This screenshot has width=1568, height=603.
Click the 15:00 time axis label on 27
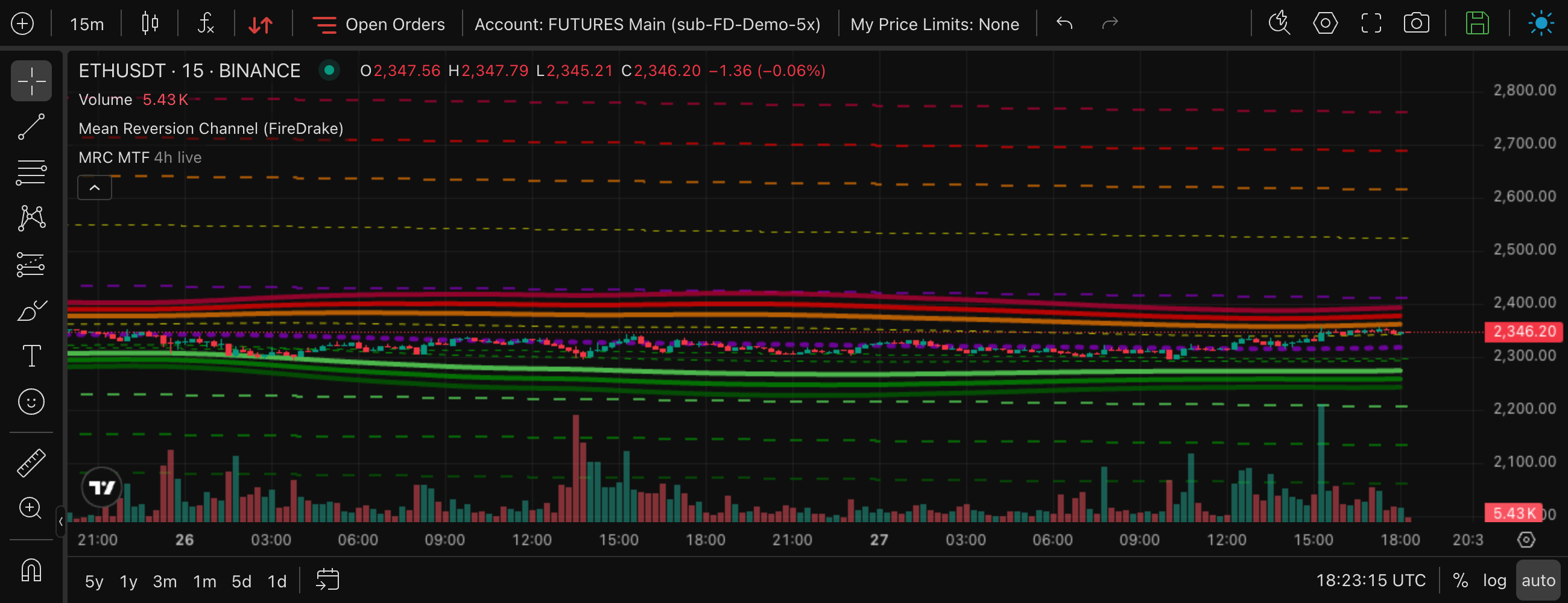coord(1313,540)
